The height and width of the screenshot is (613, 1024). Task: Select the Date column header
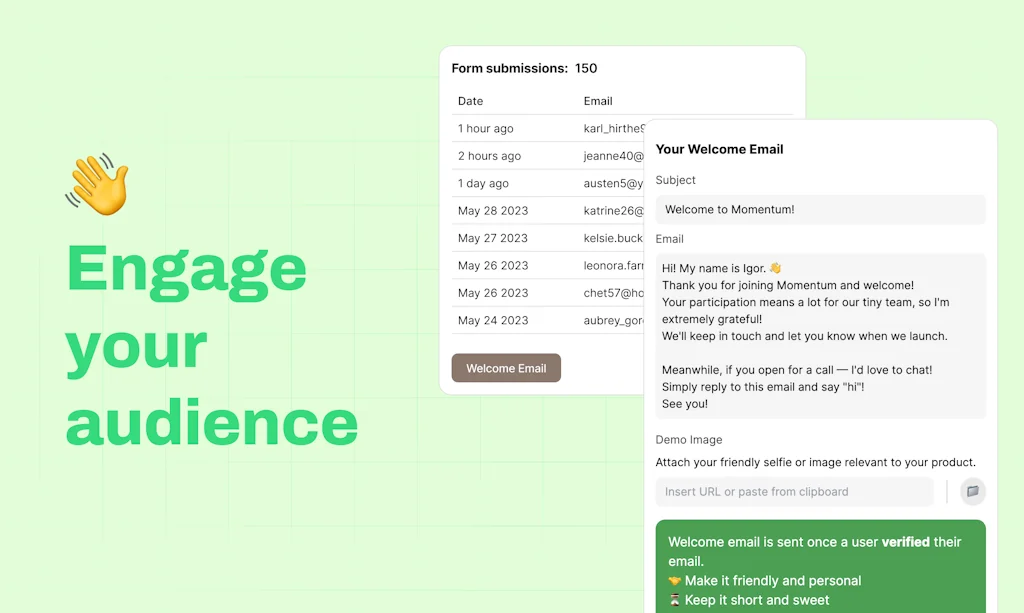tap(470, 101)
